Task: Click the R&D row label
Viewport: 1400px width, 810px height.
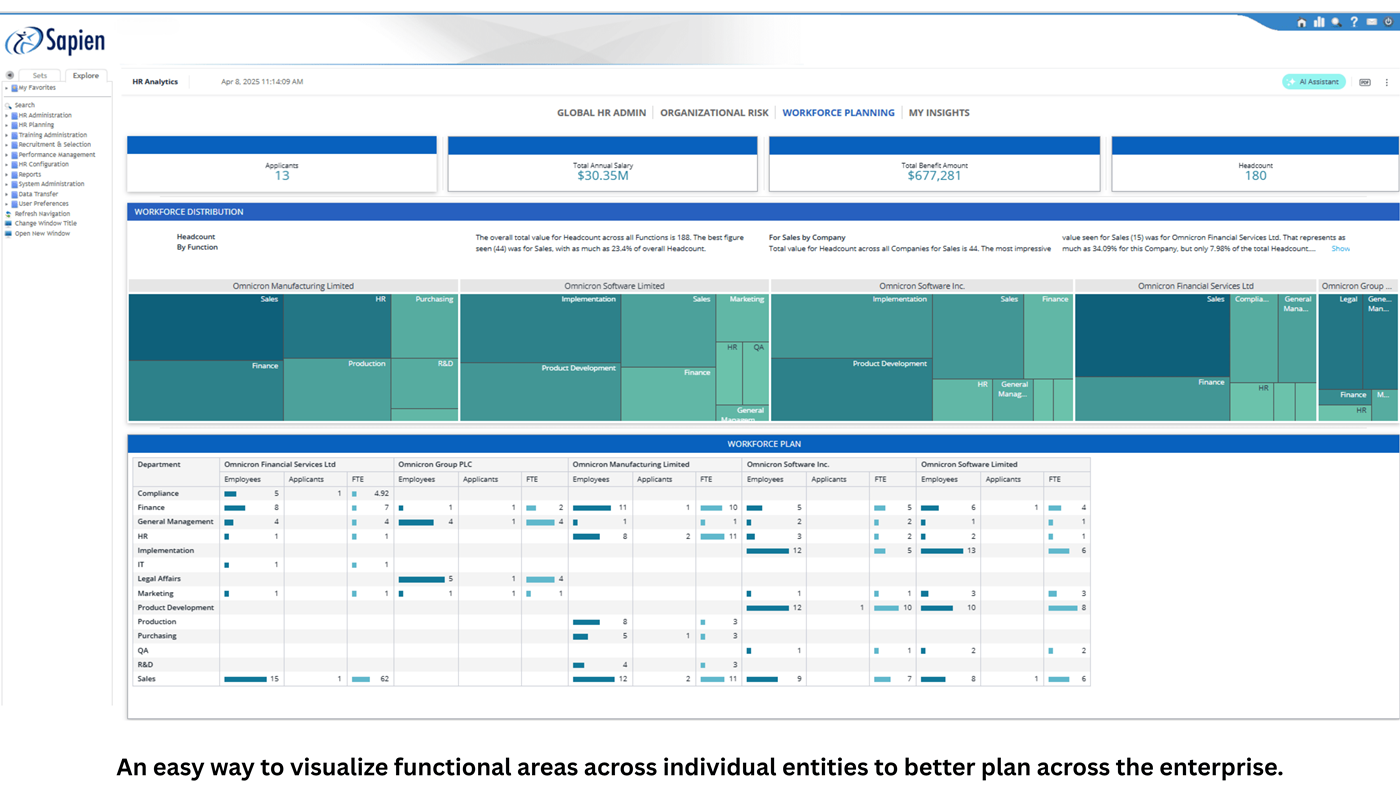Action: [145, 665]
